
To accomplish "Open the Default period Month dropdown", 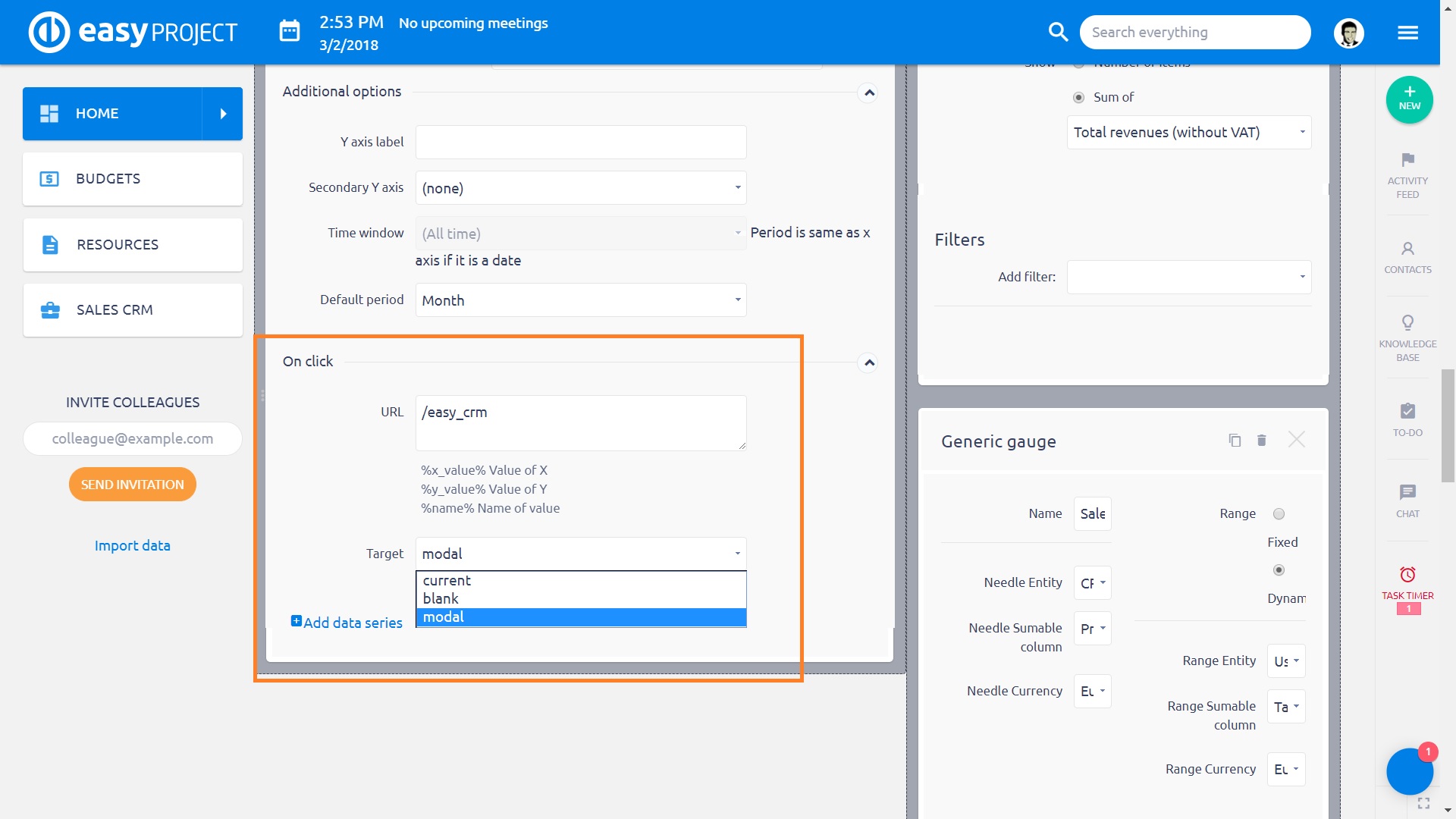I will pos(581,300).
